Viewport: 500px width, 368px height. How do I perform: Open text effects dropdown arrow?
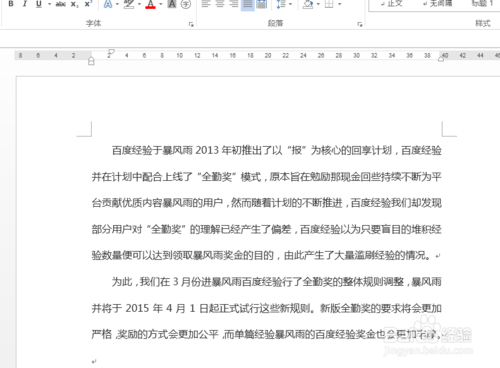[117, 4]
